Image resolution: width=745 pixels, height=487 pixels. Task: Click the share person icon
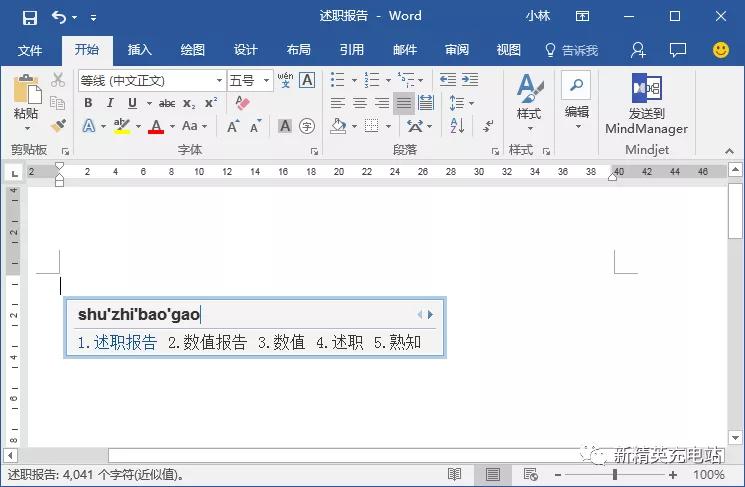point(638,50)
